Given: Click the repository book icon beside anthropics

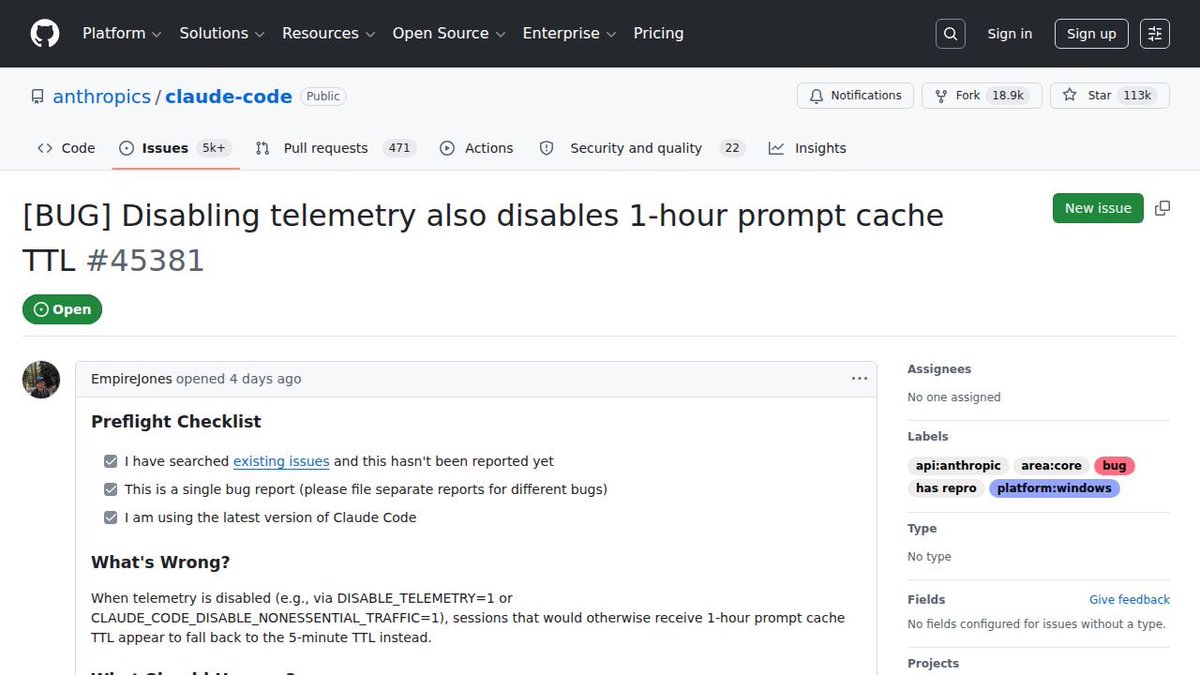Looking at the screenshot, I should [x=37, y=97].
